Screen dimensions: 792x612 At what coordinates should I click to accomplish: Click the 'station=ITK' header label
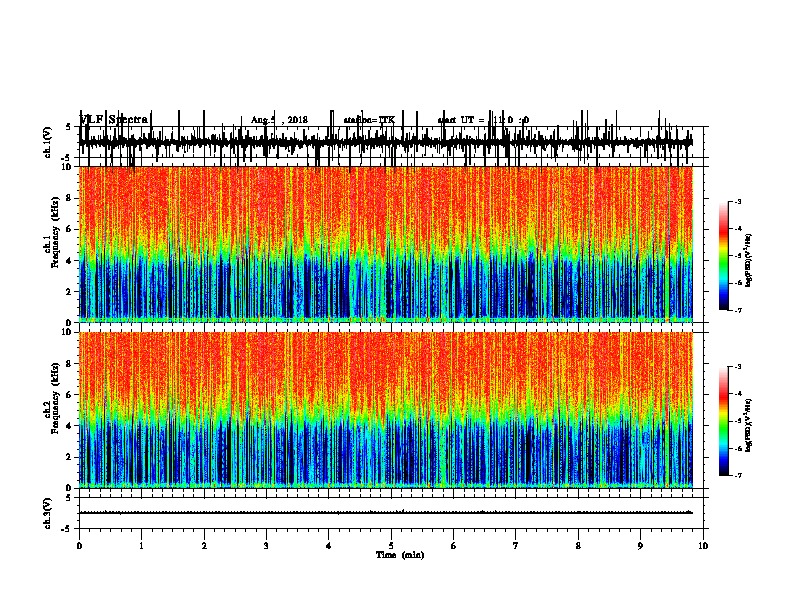pyautogui.click(x=369, y=120)
